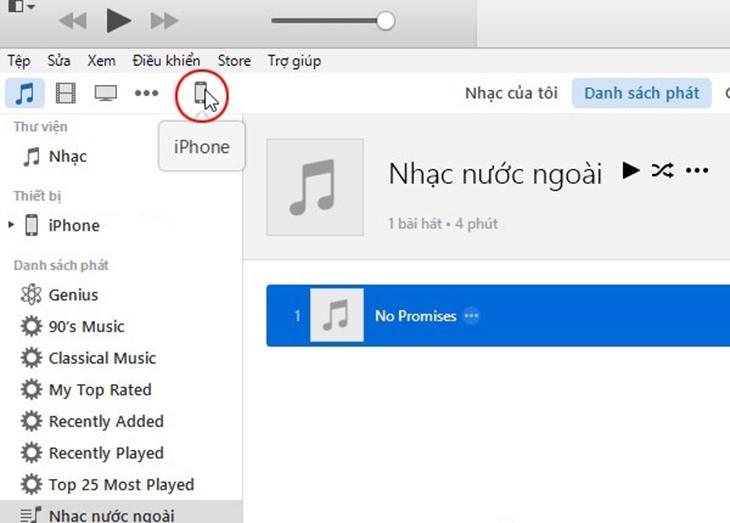Viewport: 730px width, 523px height.
Task: Switch to the Nhạc của tôi tab
Action: click(510, 94)
